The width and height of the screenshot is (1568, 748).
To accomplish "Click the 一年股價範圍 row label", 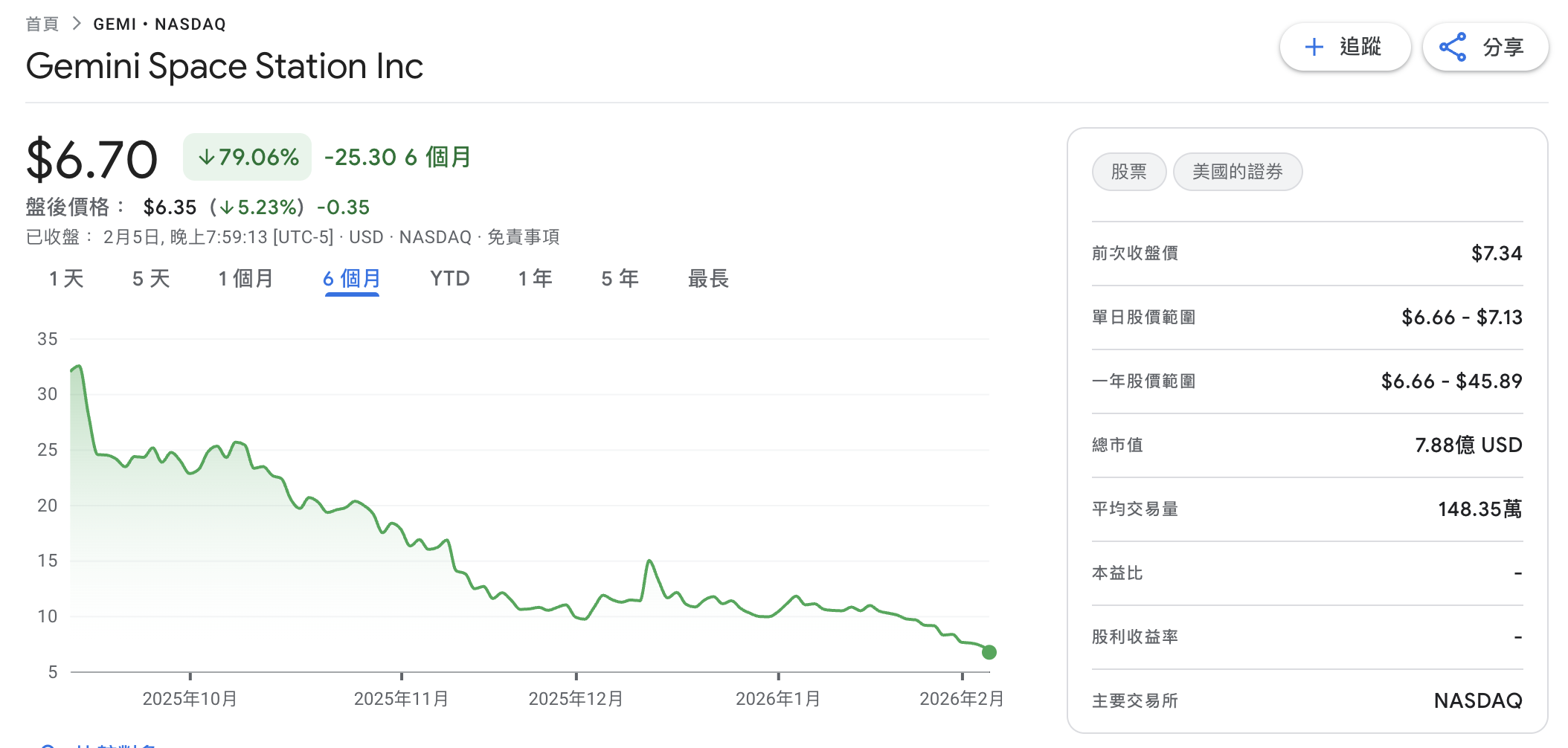I will pos(1144,381).
